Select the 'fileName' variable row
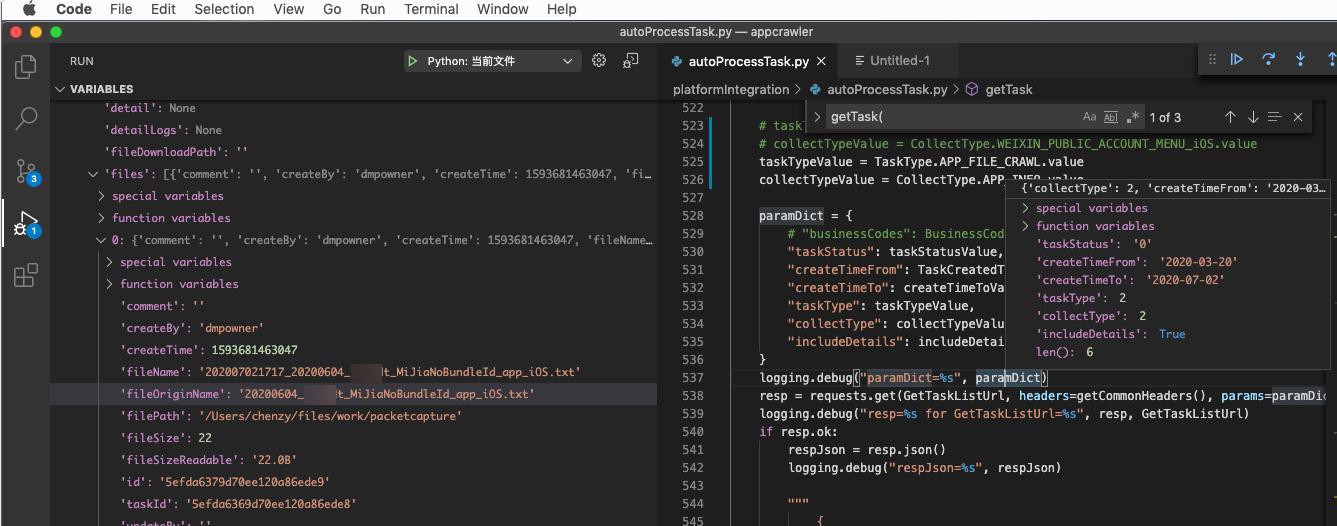1337x526 pixels. pos(353,372)
